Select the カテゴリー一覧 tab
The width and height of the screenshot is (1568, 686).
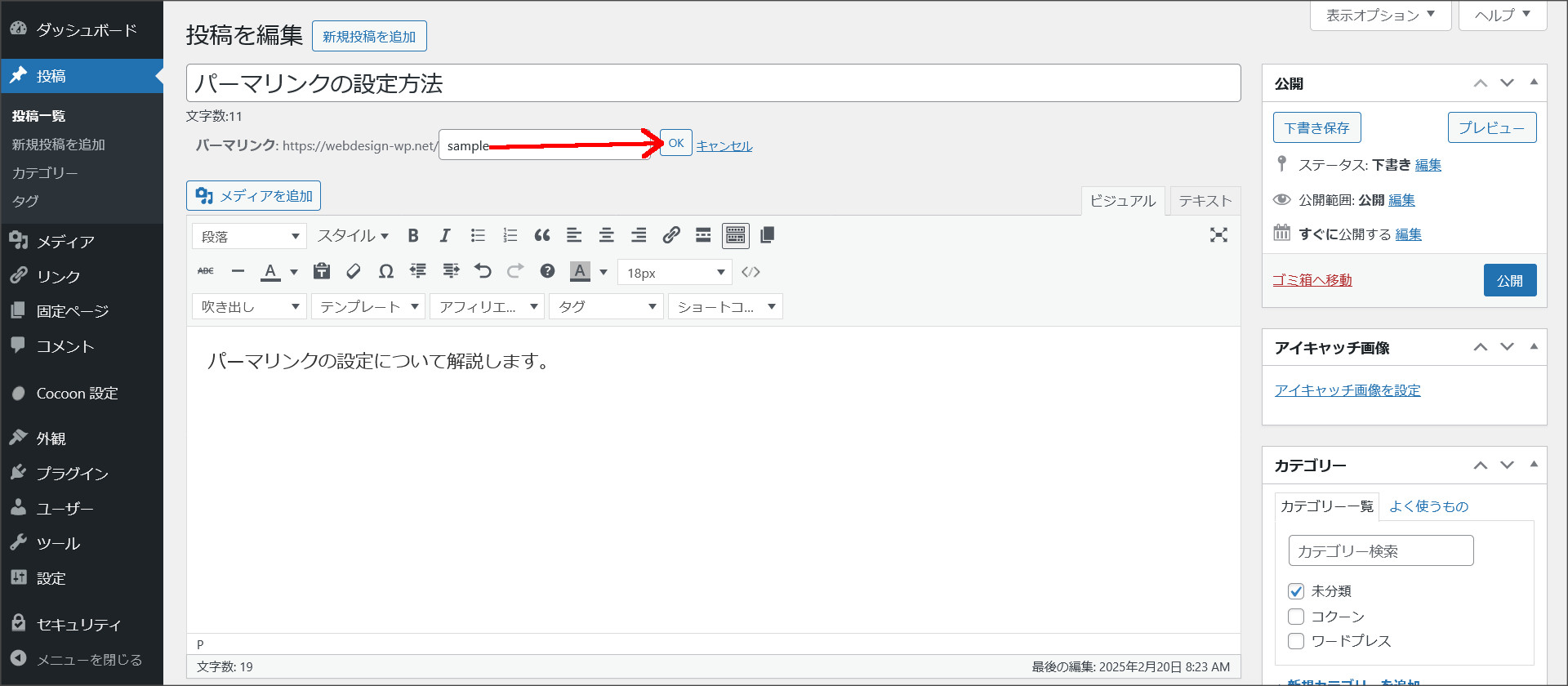[1327, 506]
